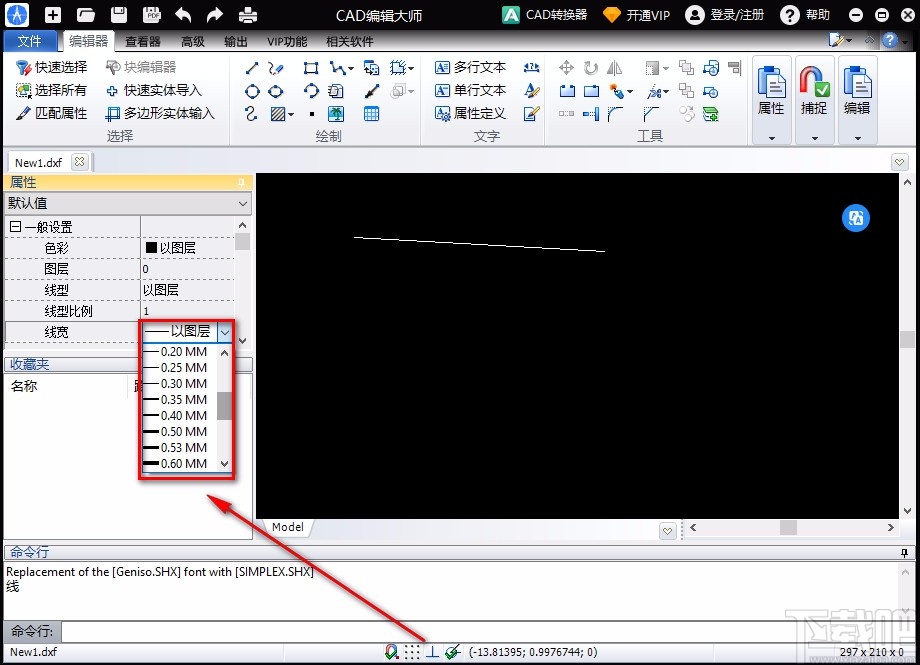Open the hatch tool dropdown arrow
The height and width of the screenshot is (665, 920).
click(x=292, y=114)
